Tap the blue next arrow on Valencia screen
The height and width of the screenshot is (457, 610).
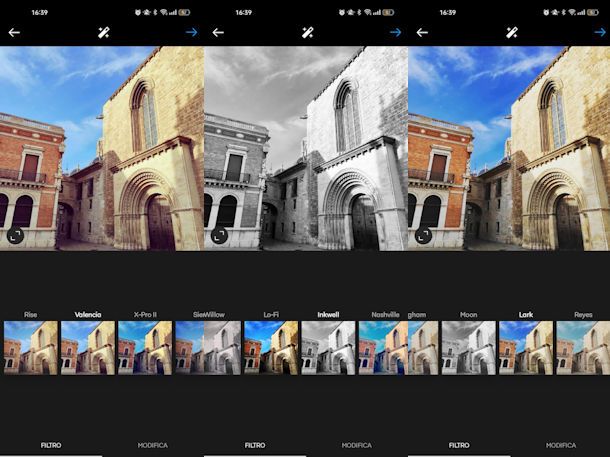[x=191, y=32]
